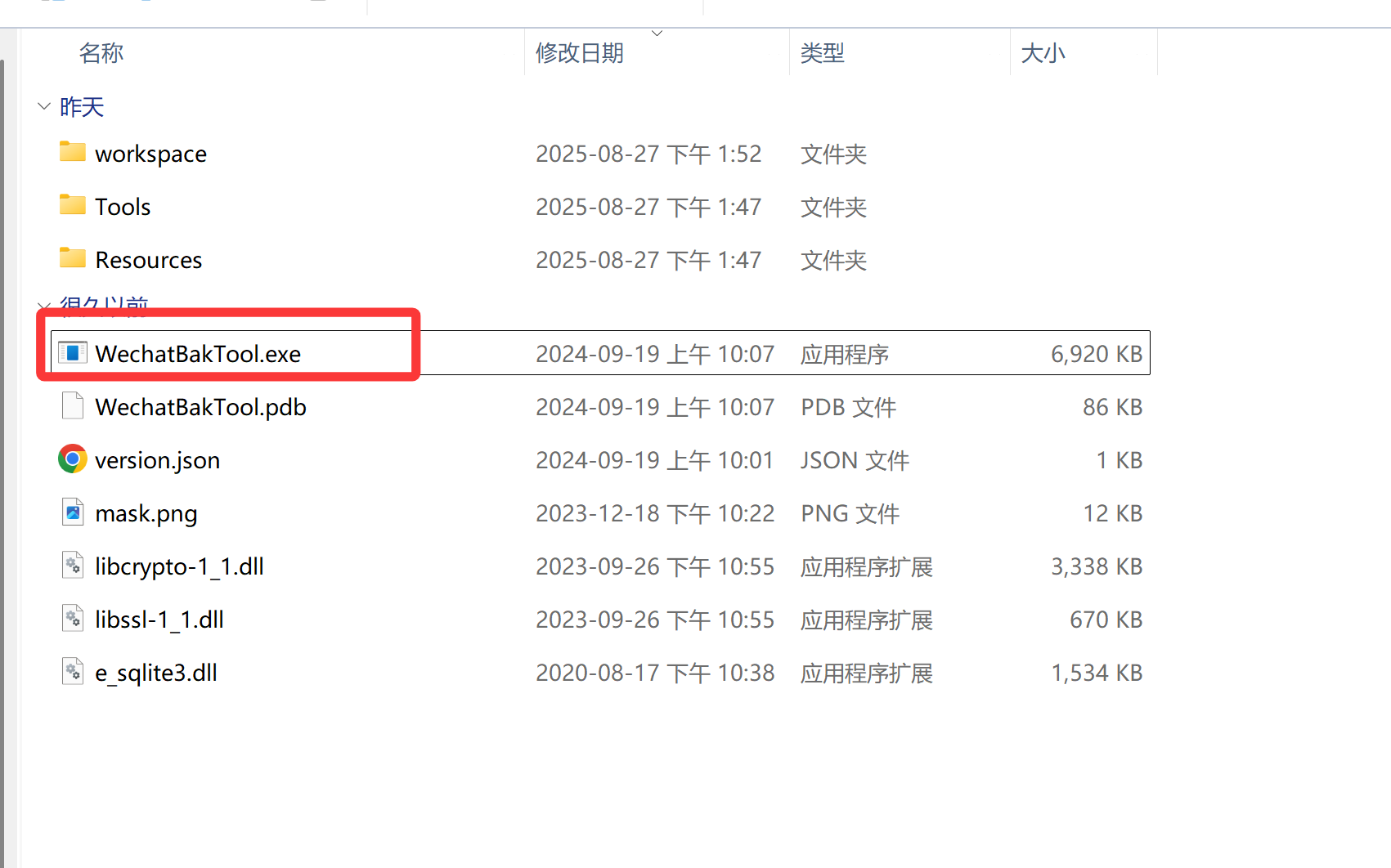
Task: Click the PDB 文件 type cell
Action: (x=849, y=407)
